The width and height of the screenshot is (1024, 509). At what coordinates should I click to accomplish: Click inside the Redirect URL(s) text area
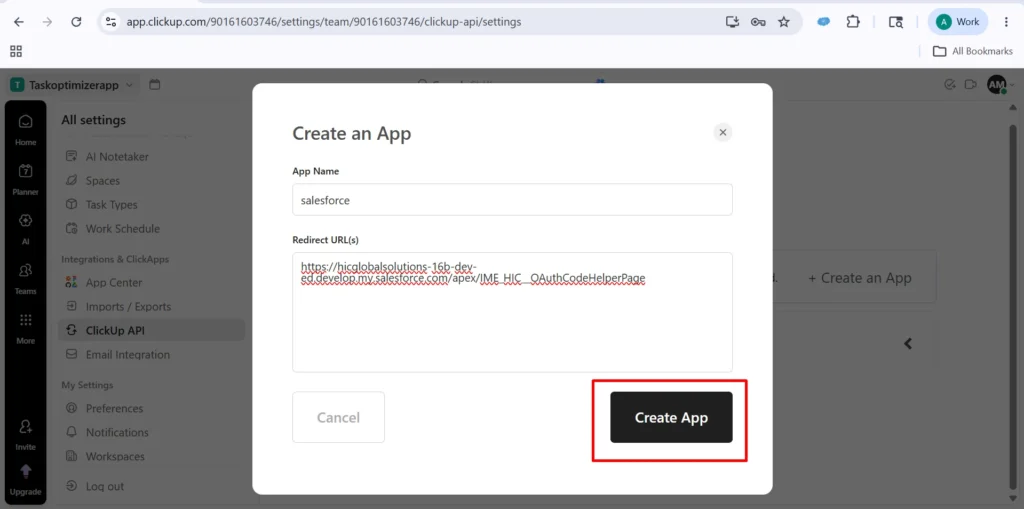pos(512,312)
